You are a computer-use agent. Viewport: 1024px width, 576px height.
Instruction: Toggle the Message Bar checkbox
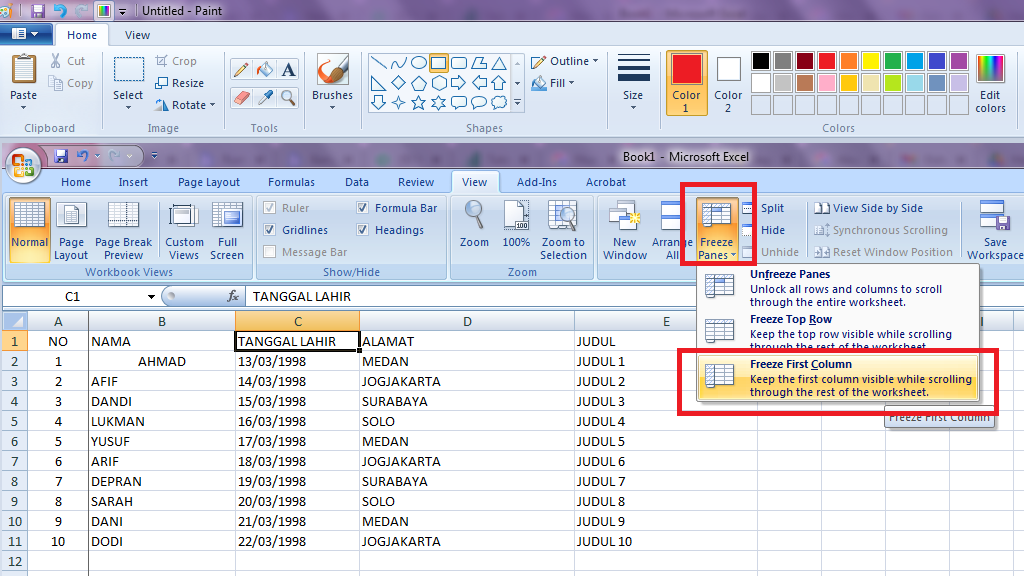[x=269, y=252]
